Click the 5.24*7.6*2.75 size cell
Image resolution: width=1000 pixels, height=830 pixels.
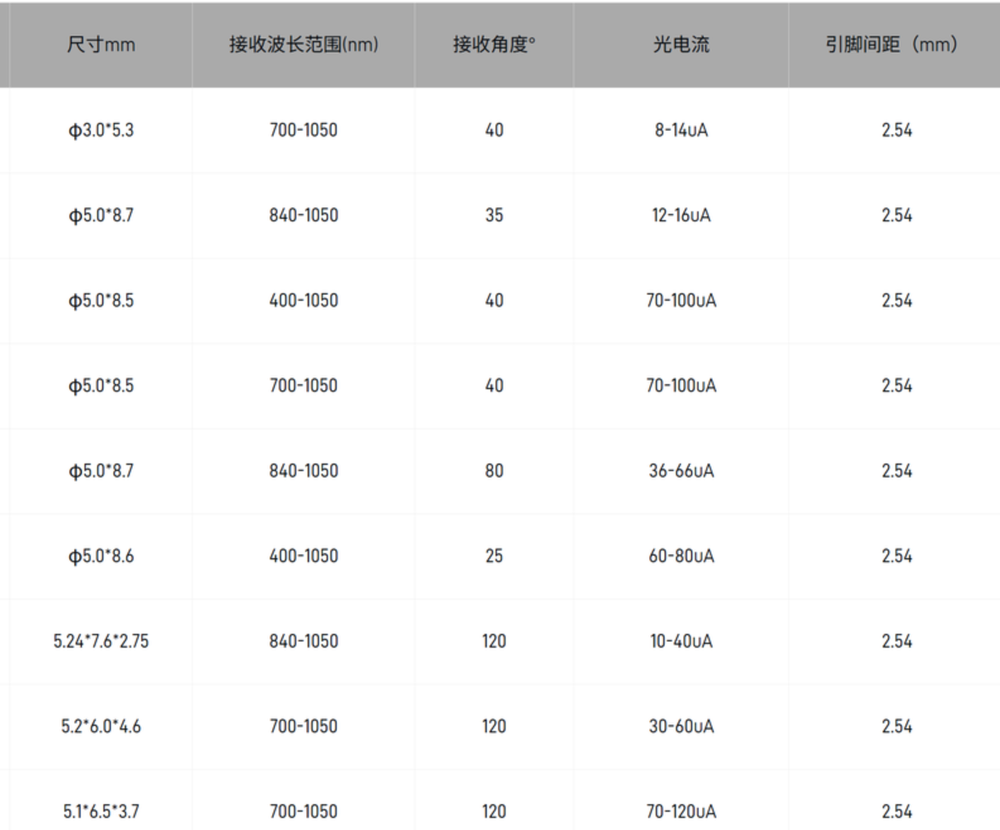coord(101,641)
